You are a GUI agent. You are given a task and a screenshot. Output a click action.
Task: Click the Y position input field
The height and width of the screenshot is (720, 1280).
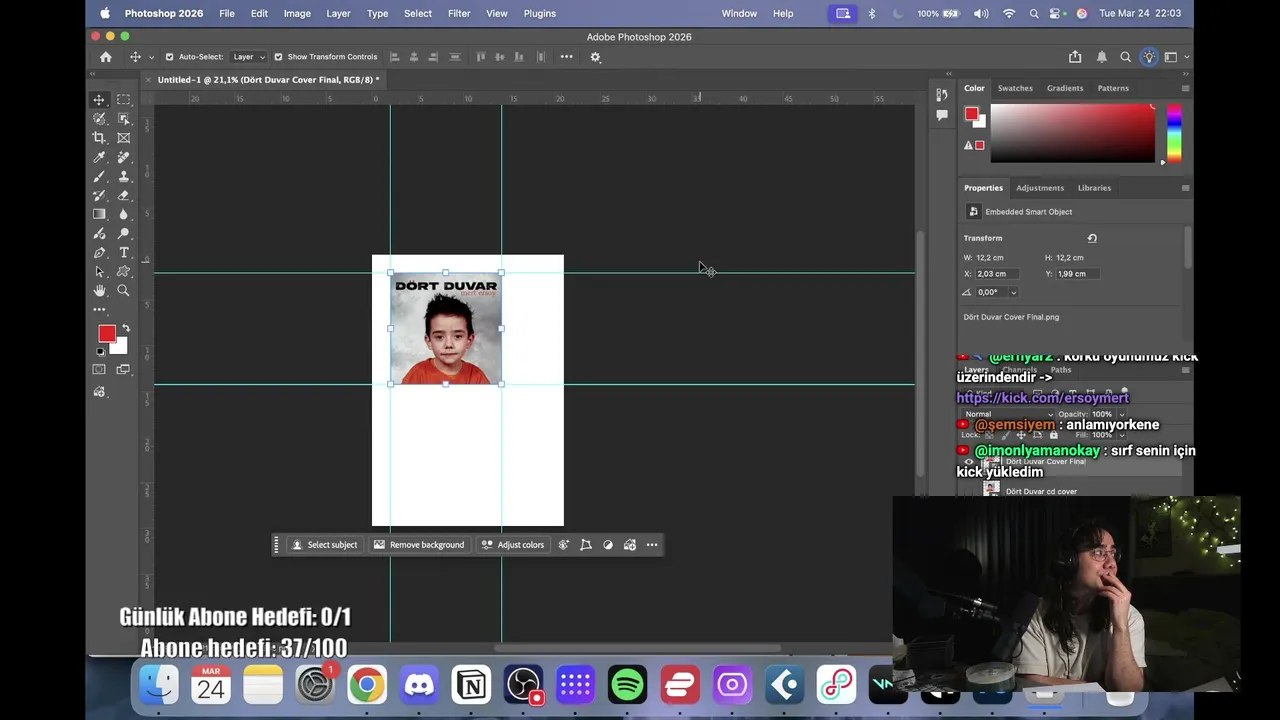[1078, 274]
